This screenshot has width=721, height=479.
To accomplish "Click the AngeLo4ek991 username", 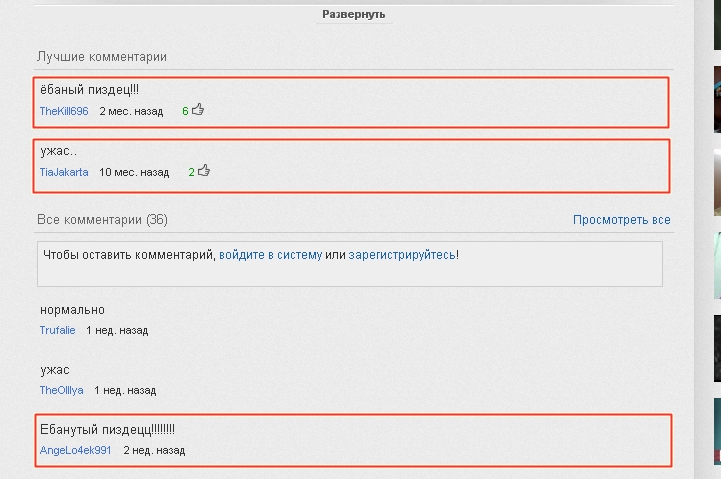I will (x=75, y=450).
